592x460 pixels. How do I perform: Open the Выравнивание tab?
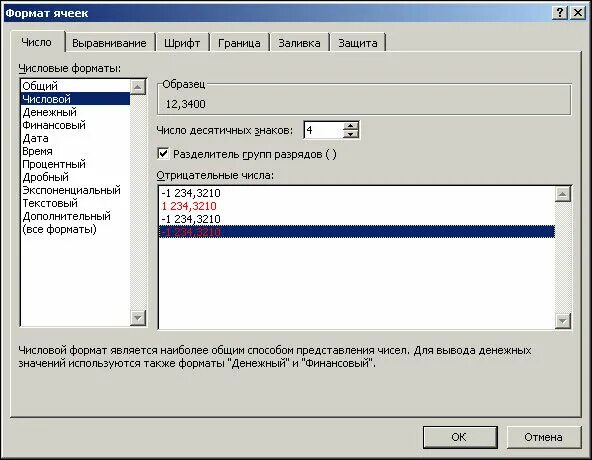(x=109, y=43)
